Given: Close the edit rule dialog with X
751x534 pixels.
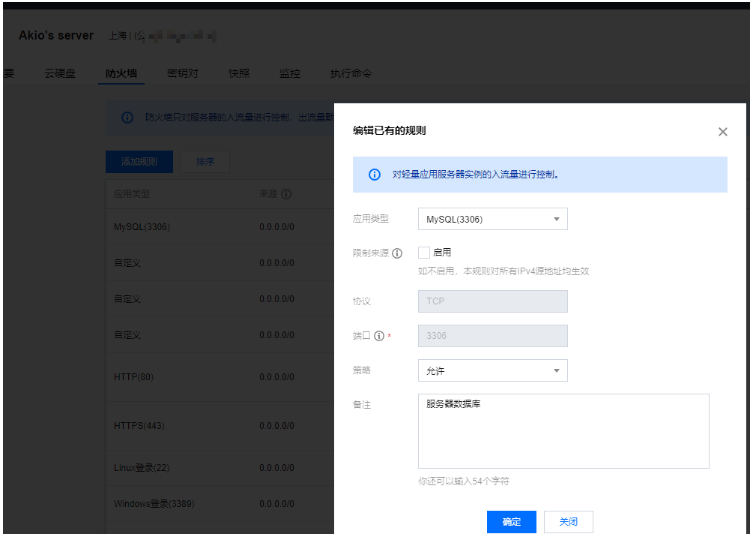Looking at the screenshot, I should (723, 132).
